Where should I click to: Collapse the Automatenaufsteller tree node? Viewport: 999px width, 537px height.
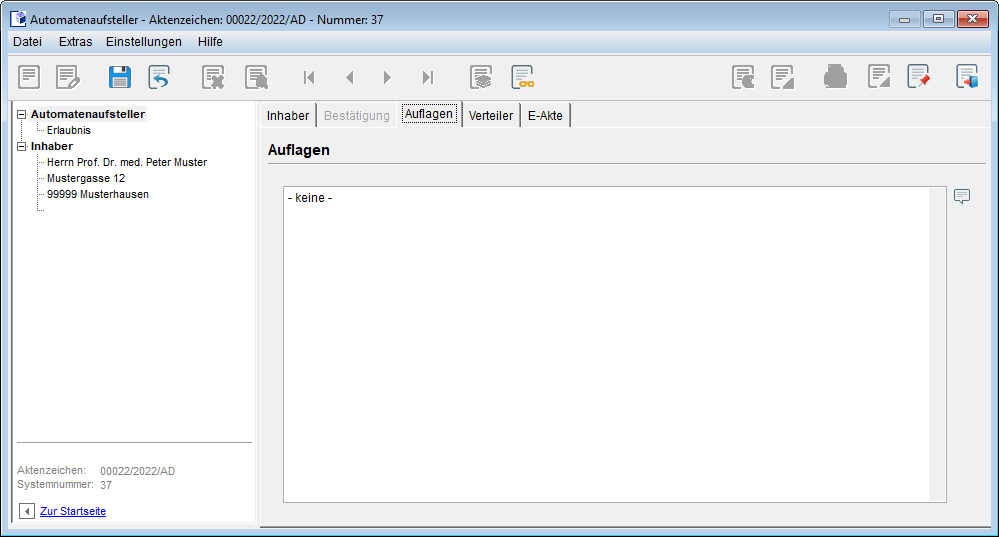tap(22, 114)
